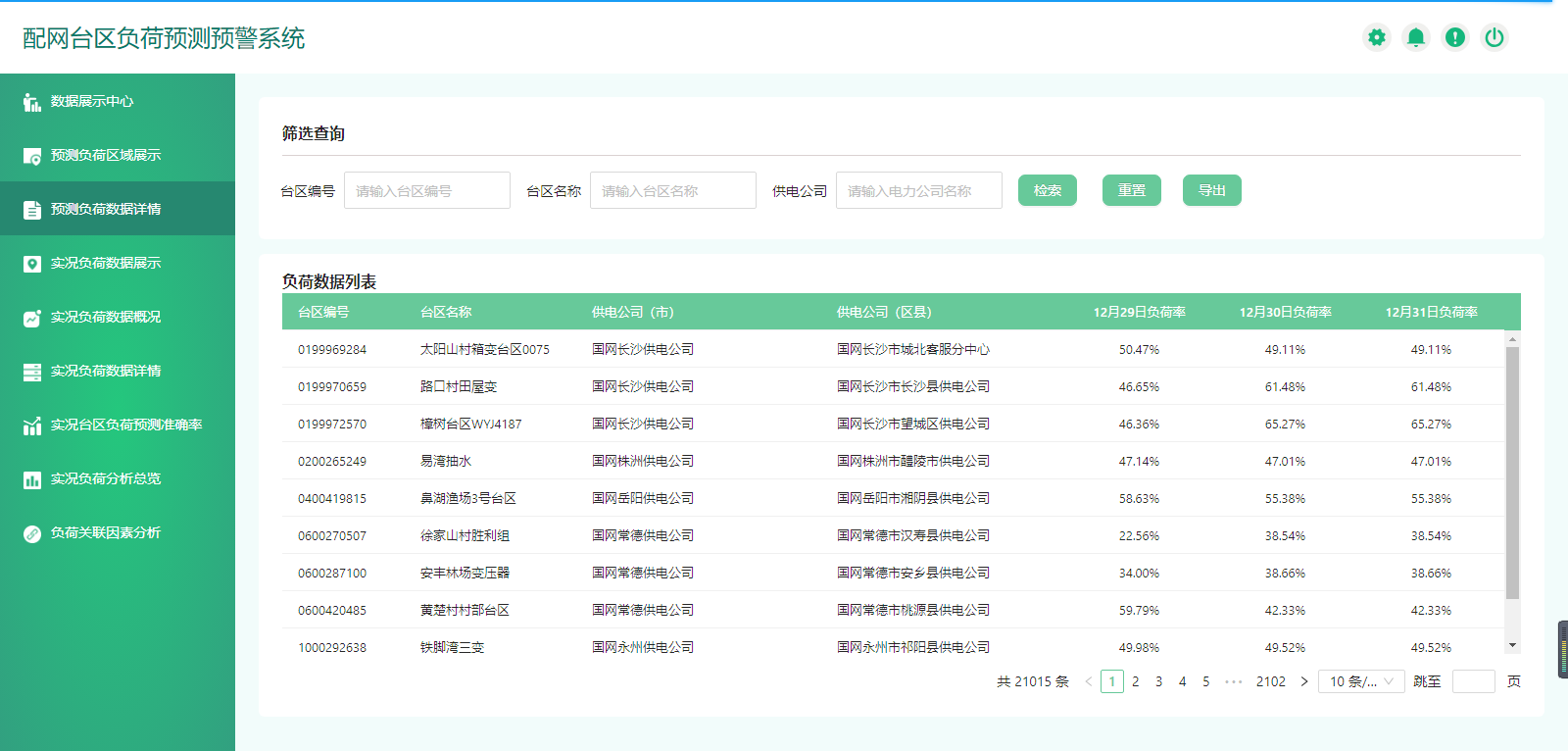Click the 59.79% load rate value
The image size is (1568, 751).
click(1140, 610)
